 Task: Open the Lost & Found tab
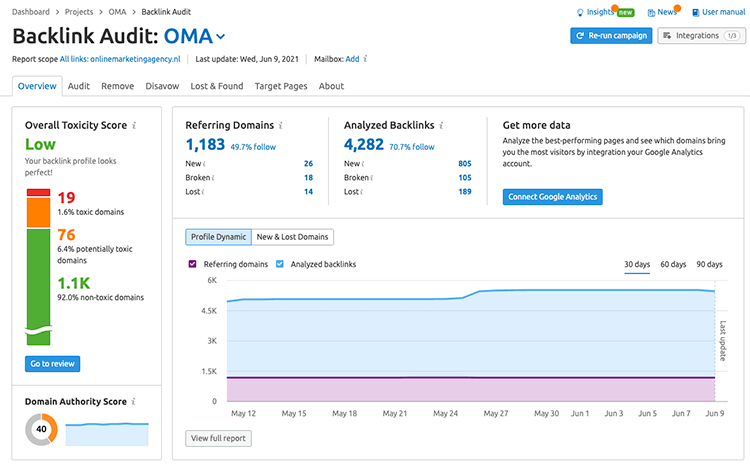[217, 86]
